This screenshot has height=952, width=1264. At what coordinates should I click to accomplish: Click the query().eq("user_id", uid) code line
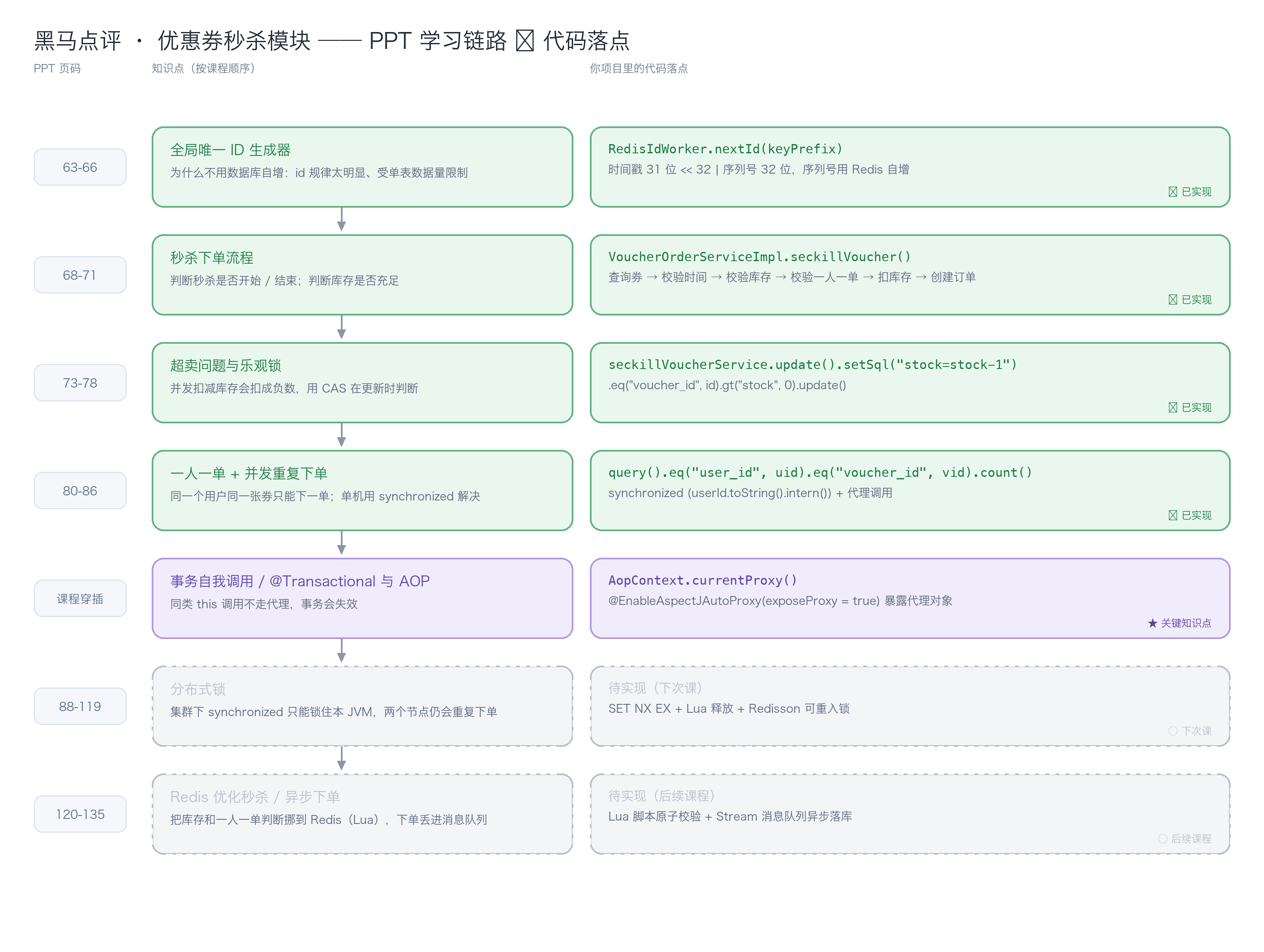point(820,473)
